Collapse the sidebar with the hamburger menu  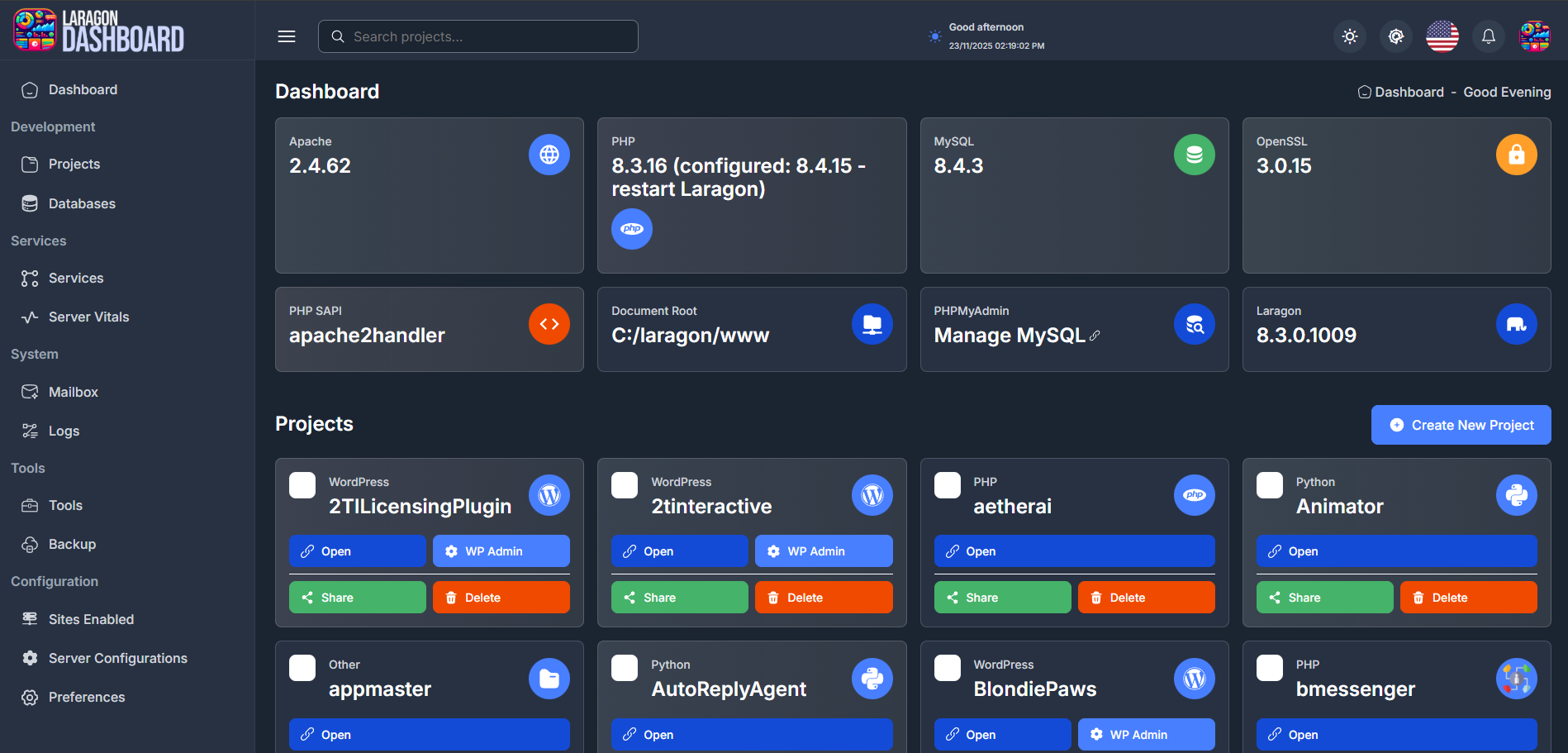pos(287,36)
